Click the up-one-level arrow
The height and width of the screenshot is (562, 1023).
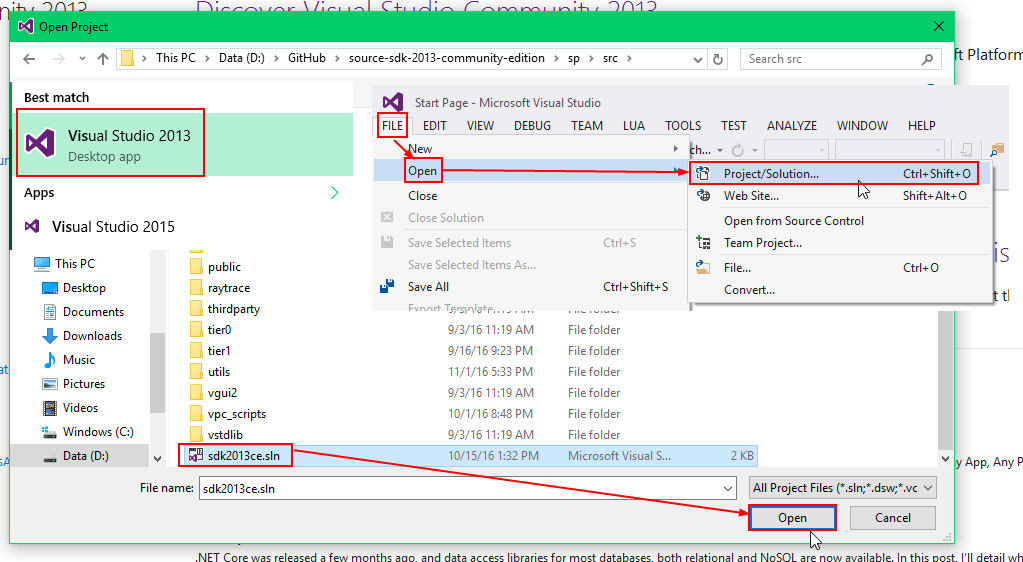(102, 59)
